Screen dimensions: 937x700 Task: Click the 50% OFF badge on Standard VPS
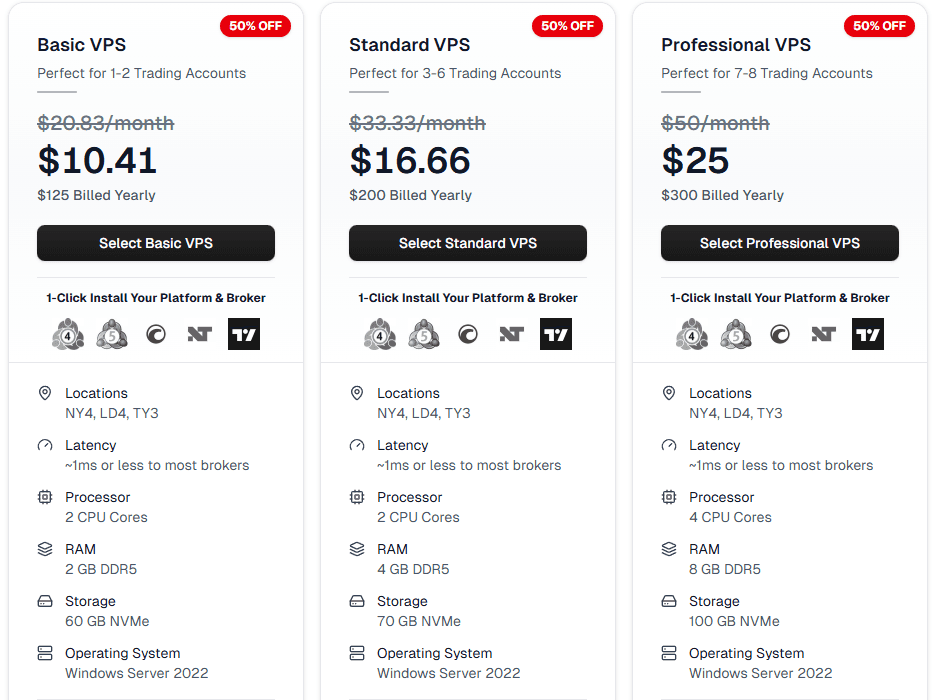pyautogui.click(x=567, y=26)
